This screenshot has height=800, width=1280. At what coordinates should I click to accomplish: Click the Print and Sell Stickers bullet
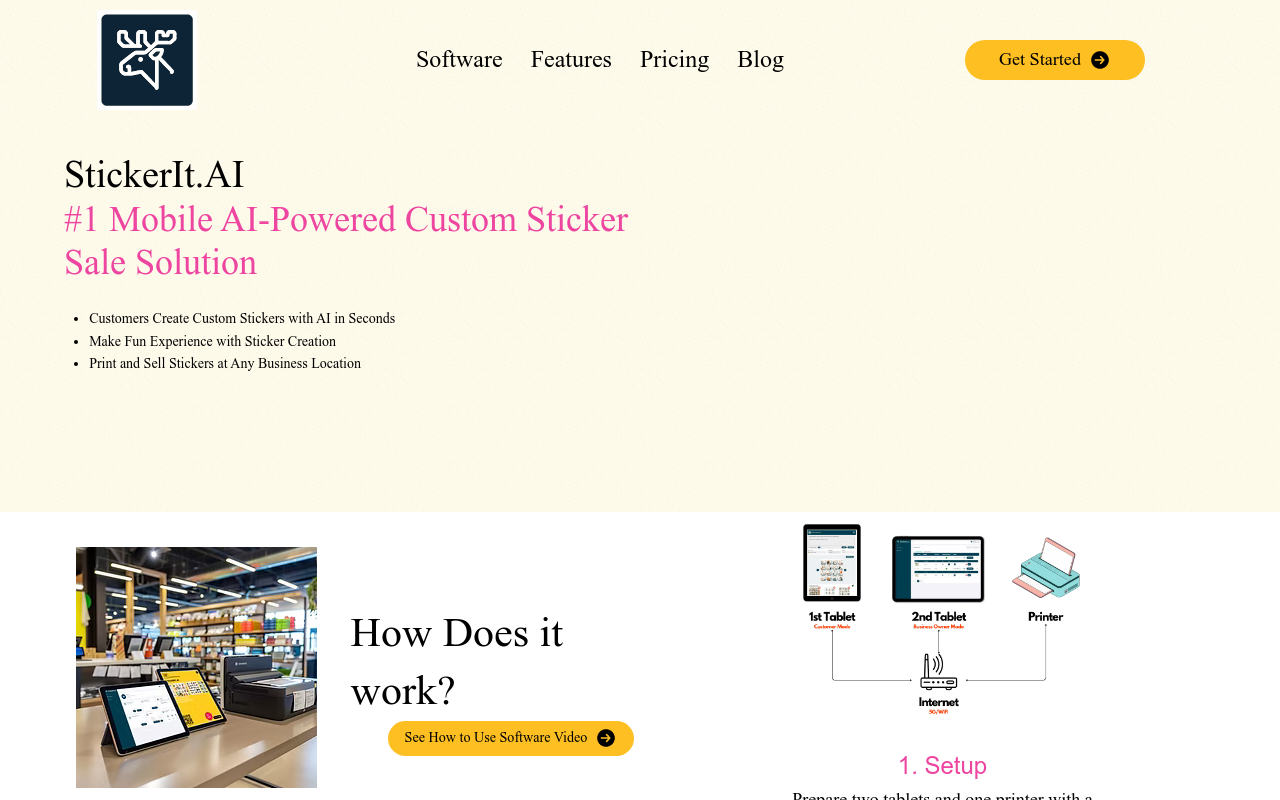[x=225, y=364]
